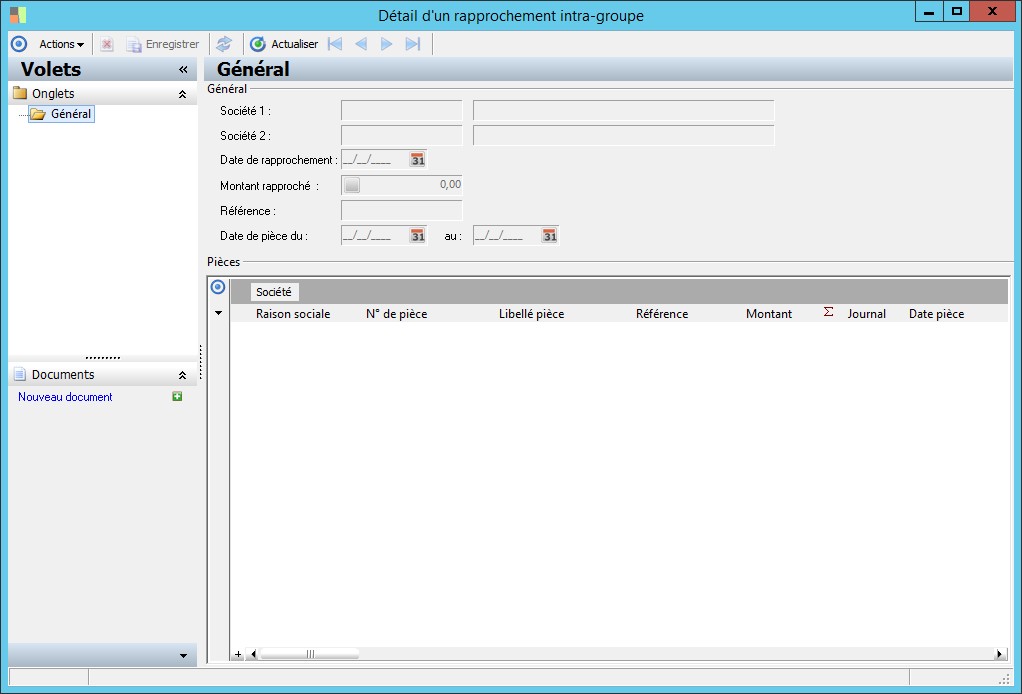This screenshot has width=1022, height=694.
Task: Select the Général tree item
Action: point(62,114)
